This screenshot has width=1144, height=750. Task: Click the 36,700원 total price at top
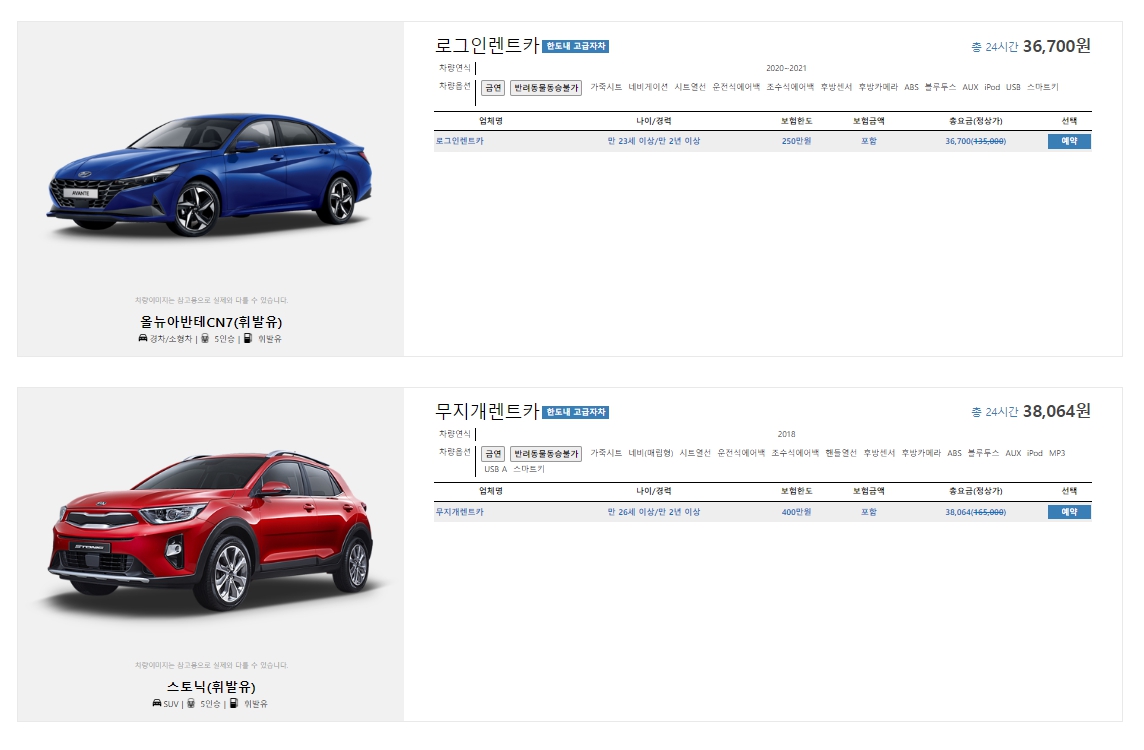tap(1056, 46)
